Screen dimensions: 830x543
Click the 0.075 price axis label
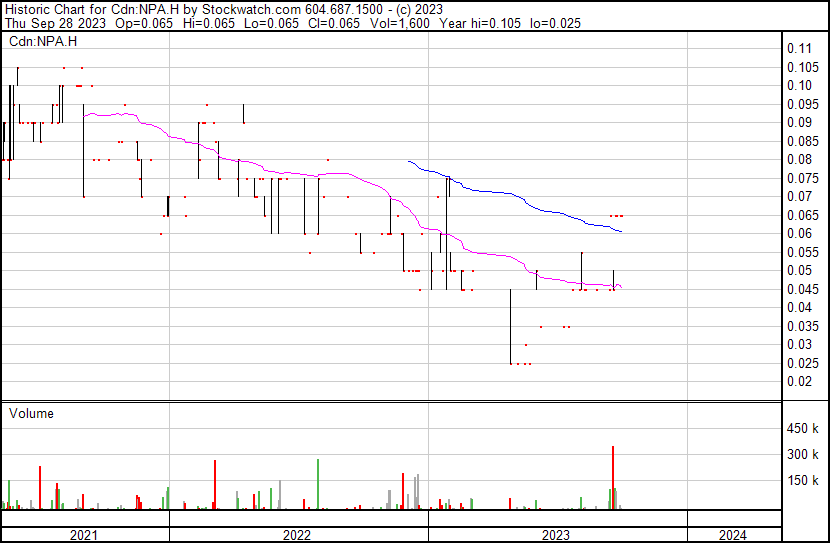tap(803, 178)
